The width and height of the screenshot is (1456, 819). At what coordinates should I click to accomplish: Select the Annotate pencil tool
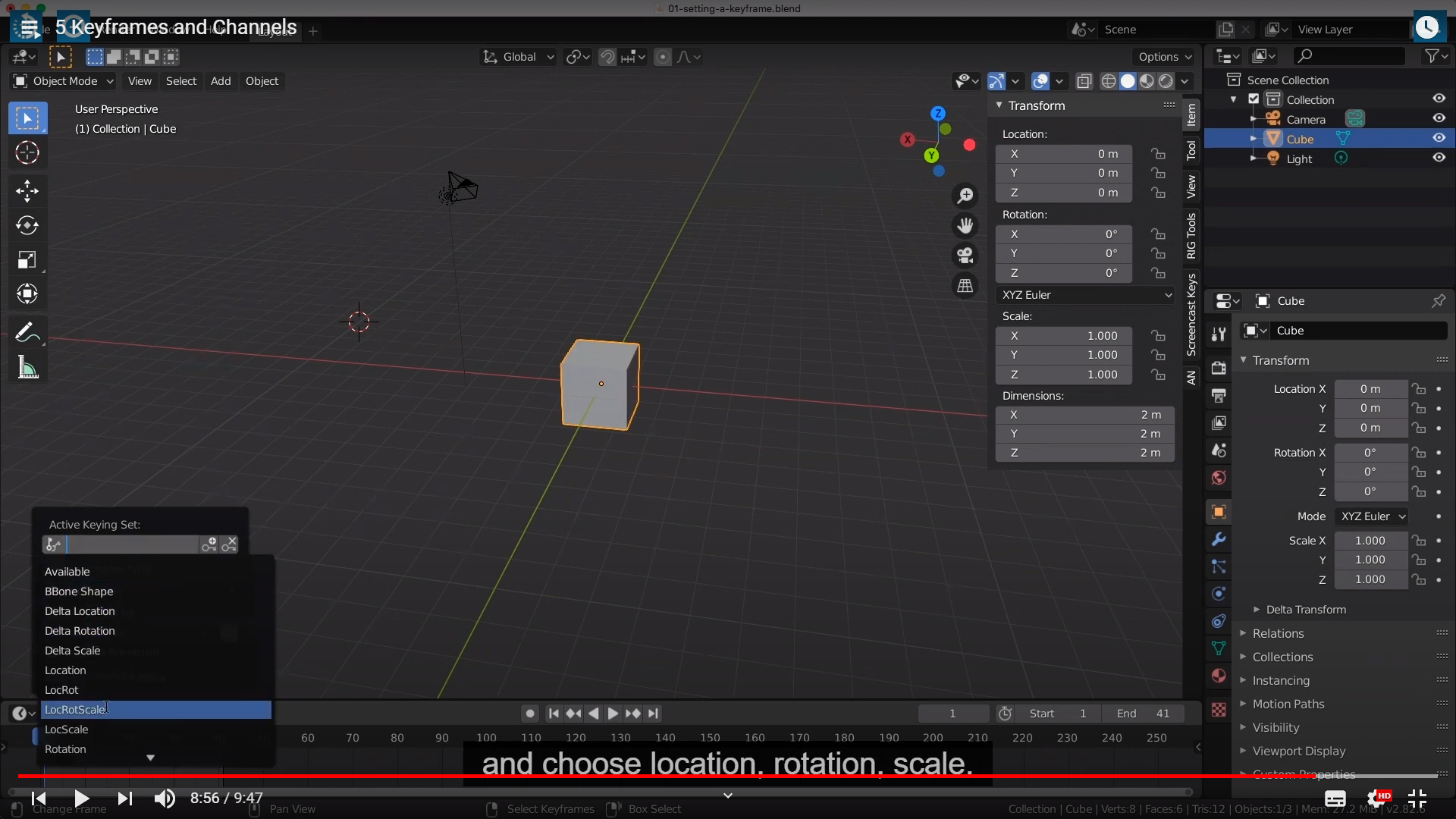click(27, 332)
